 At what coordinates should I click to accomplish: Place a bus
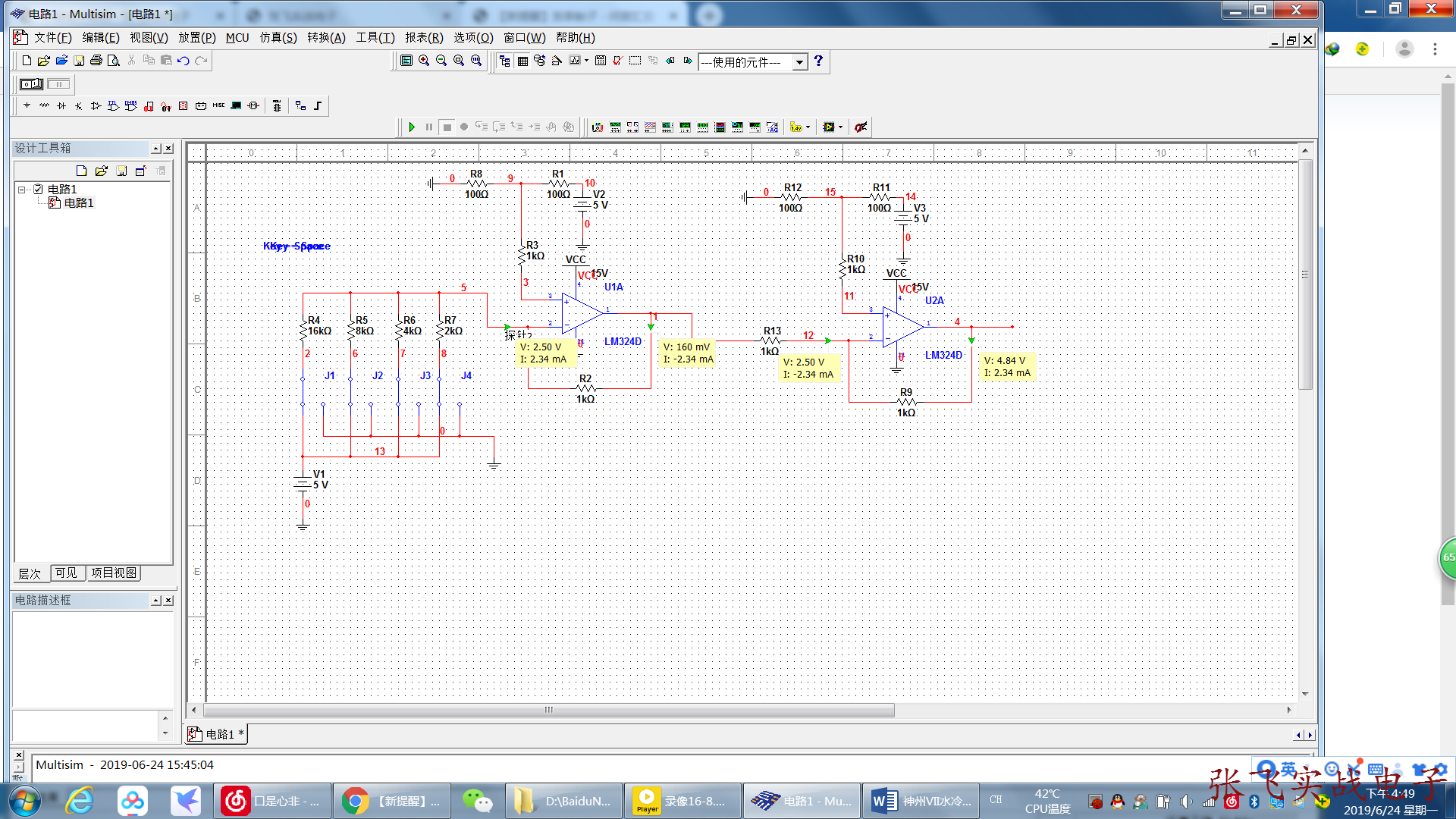[x=318, y=105]
